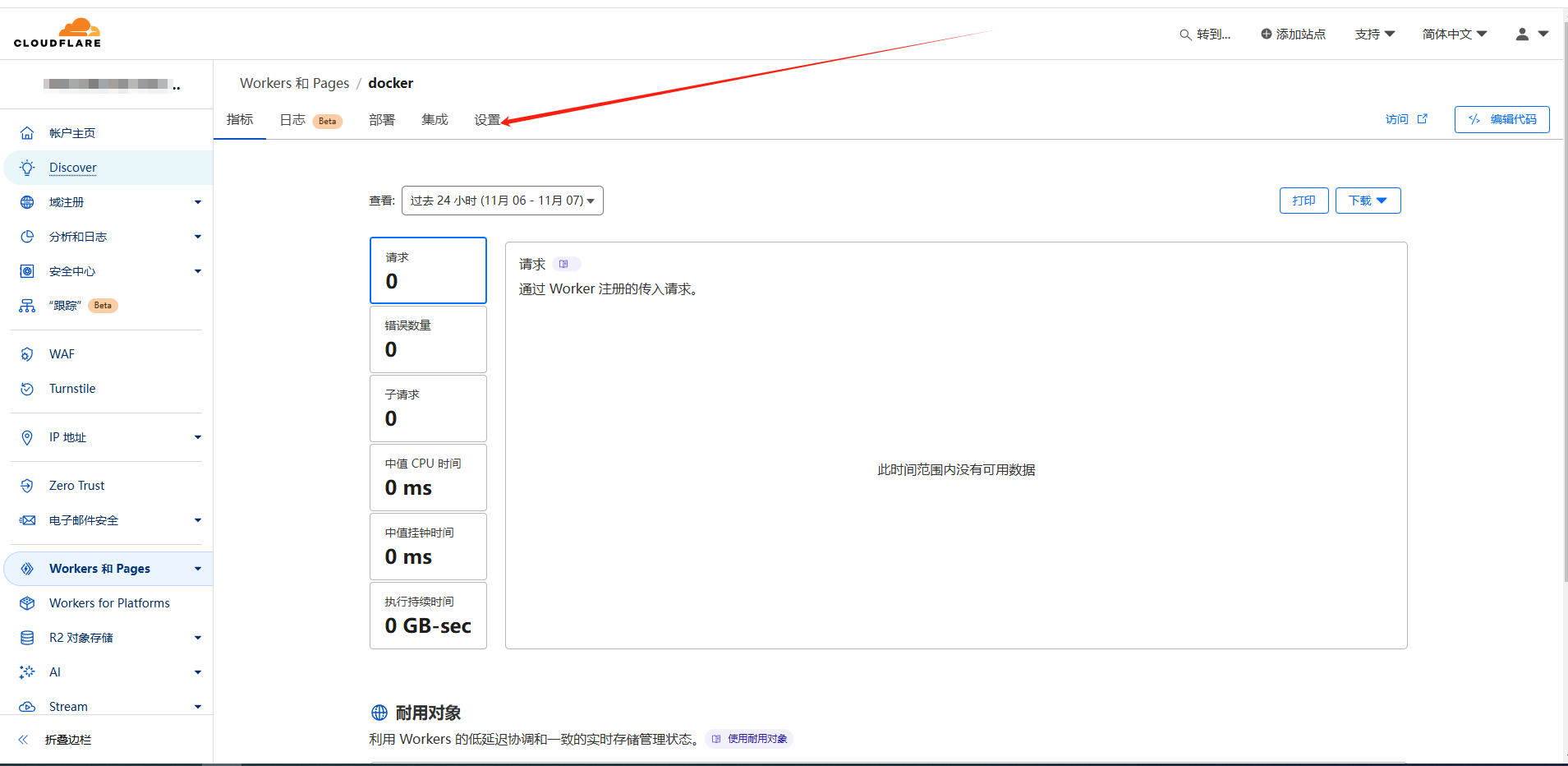This screenshot has height=766, width=1568.
Task: Click the blurred account name header
Action: [x=111, y=84]
